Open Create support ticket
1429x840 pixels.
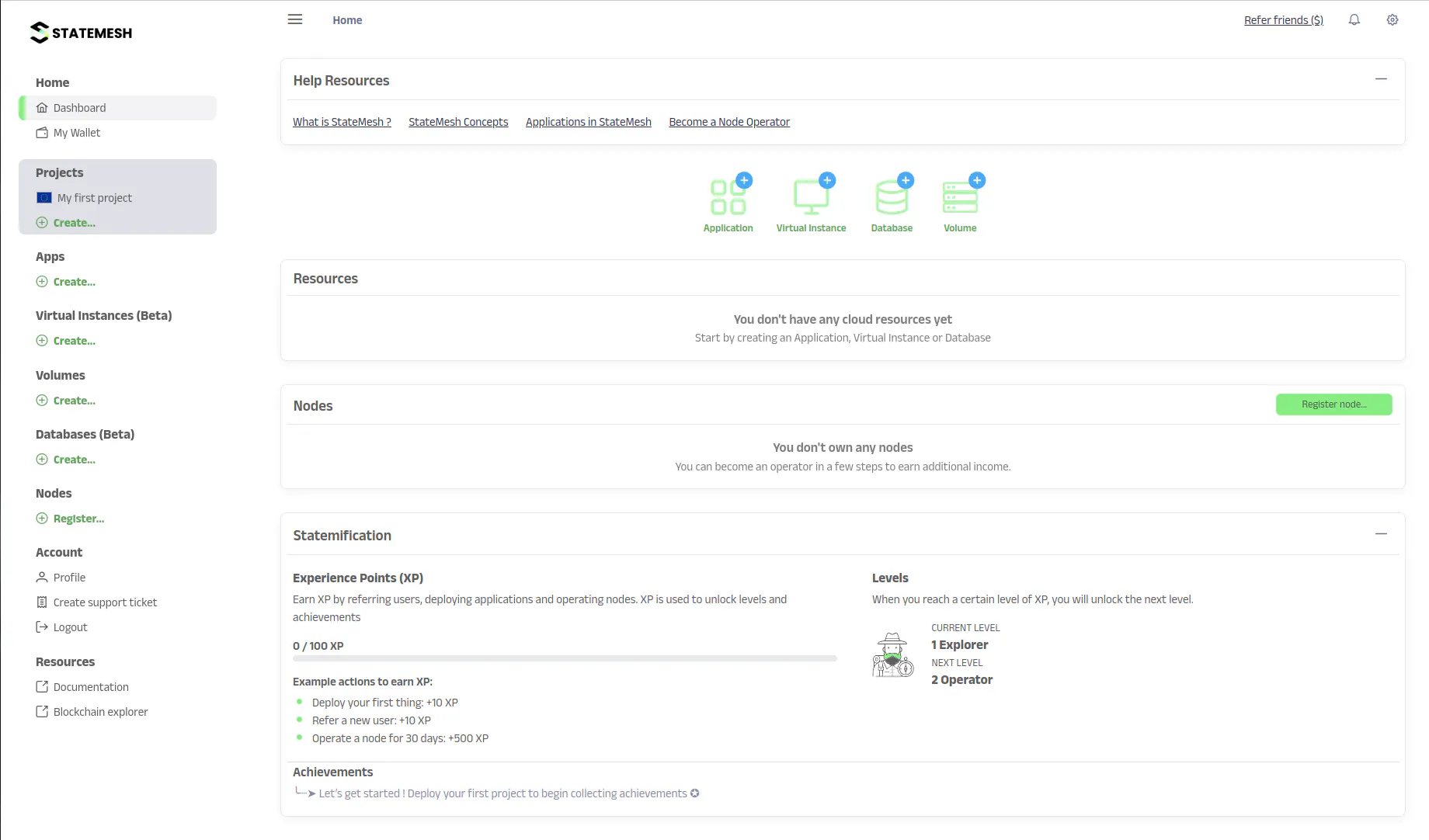96,602
